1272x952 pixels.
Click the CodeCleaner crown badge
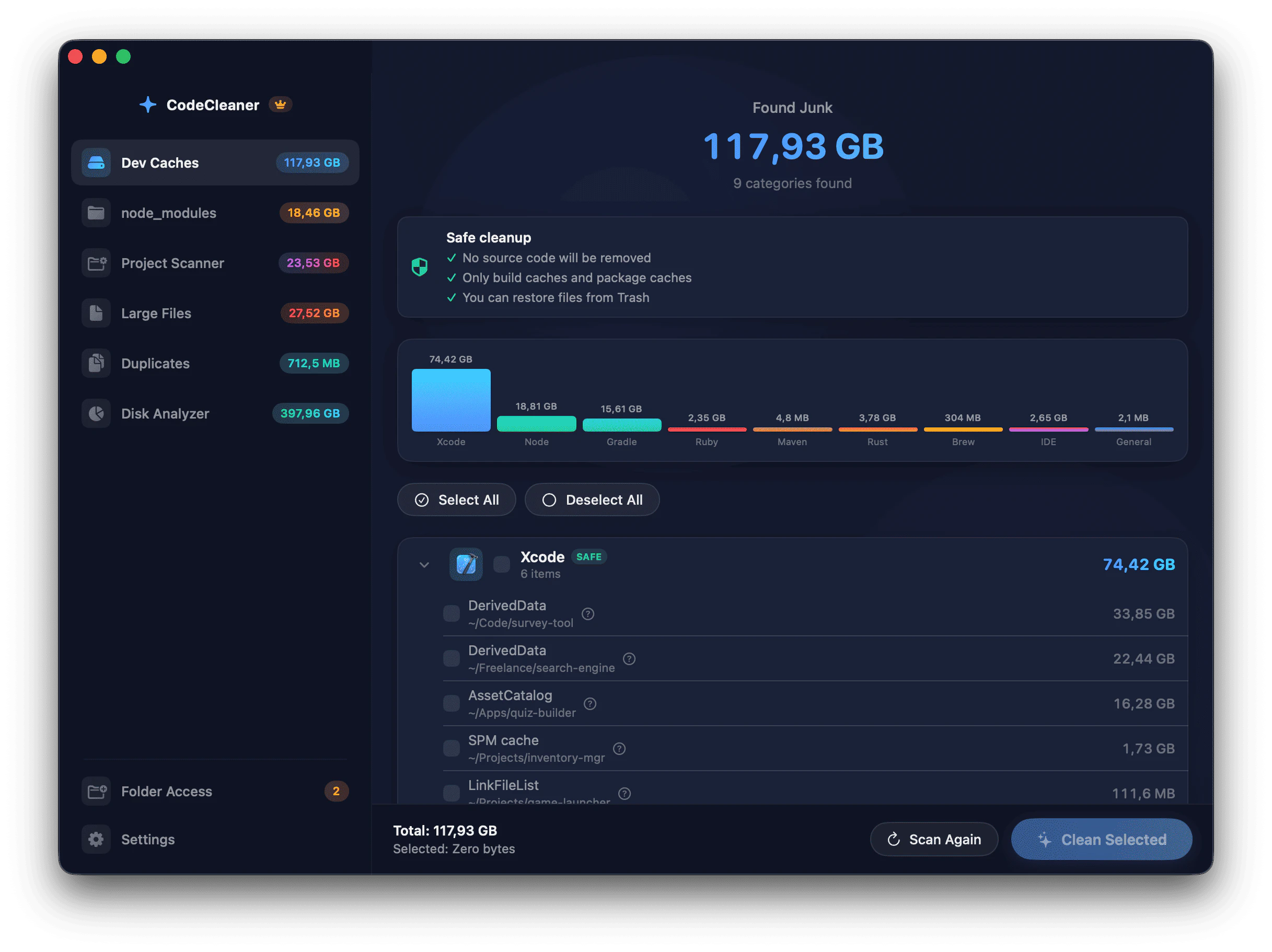[280, 105]
